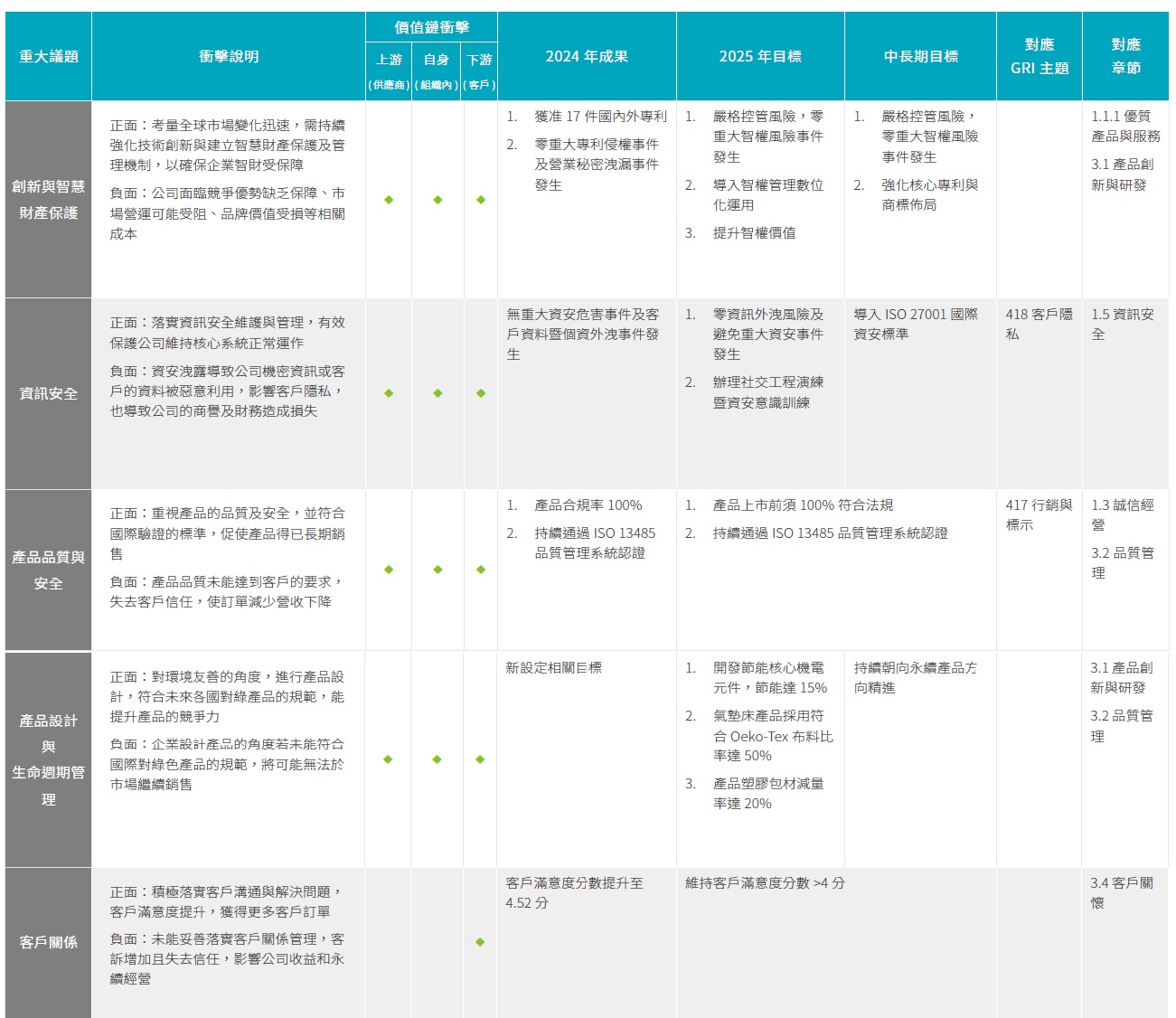The height and width of the screenshot is (1018, 1176).
Task: Click the 自身 diamond in 產品設計 row
Action: (x=437, y=759)
